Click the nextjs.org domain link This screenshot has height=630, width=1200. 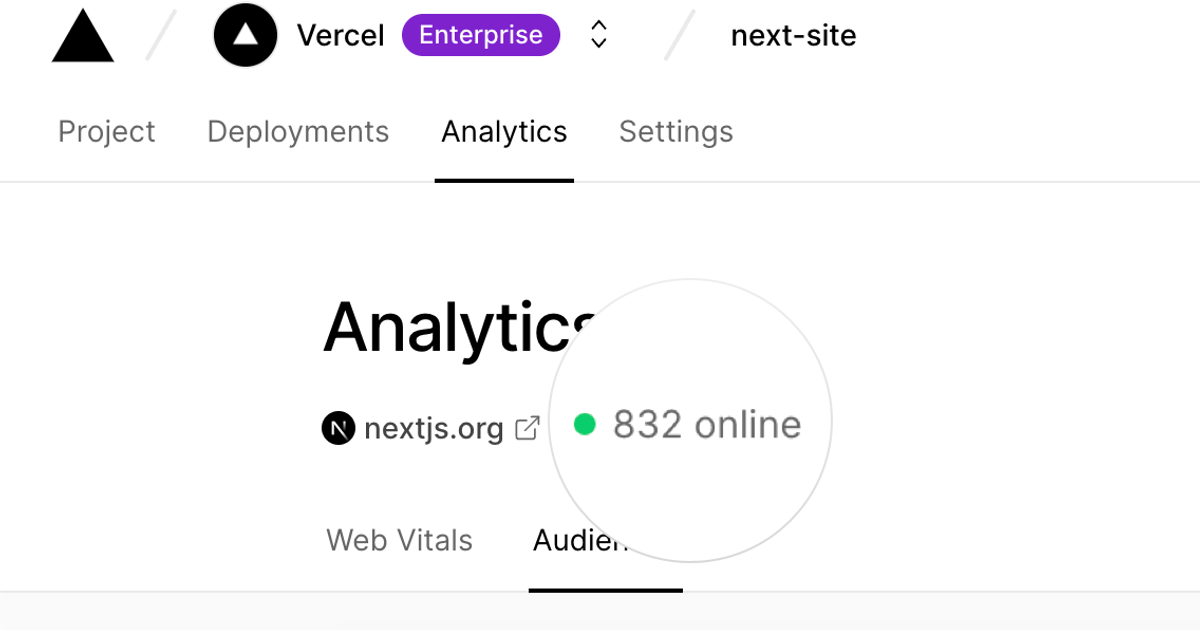(x=433, y=428)
